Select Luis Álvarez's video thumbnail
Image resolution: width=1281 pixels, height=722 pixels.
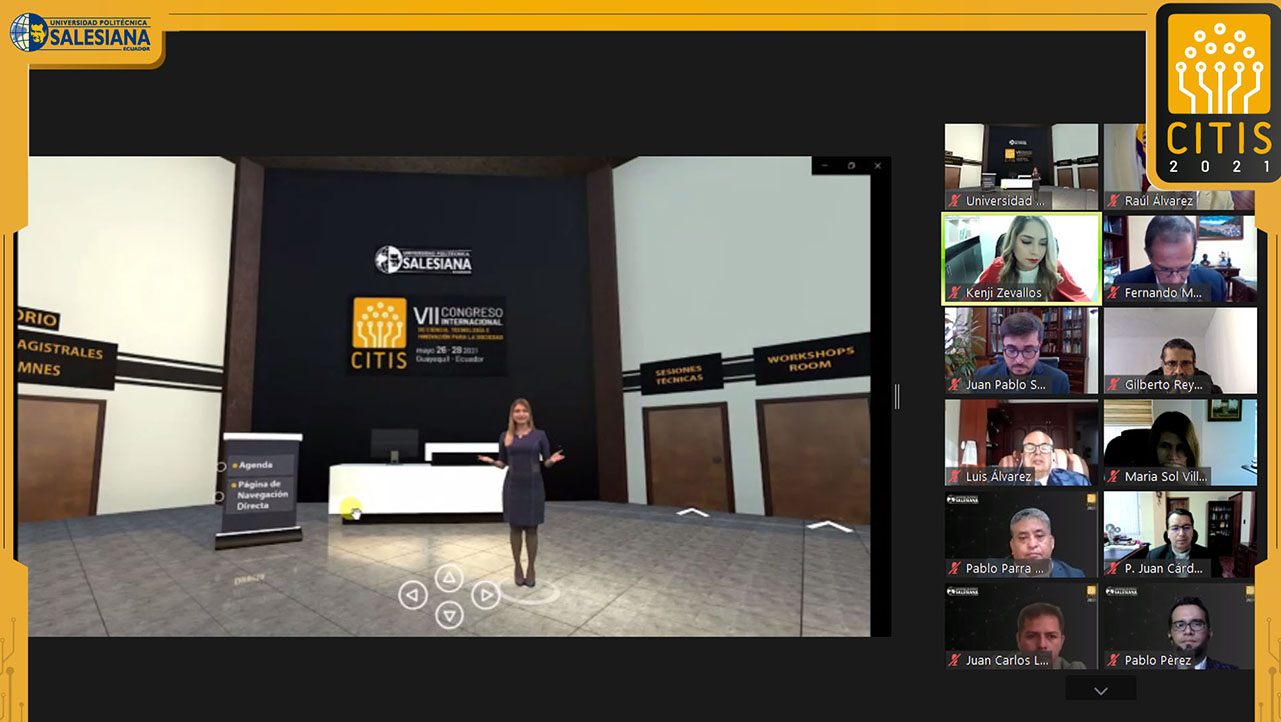point(1021,442)
